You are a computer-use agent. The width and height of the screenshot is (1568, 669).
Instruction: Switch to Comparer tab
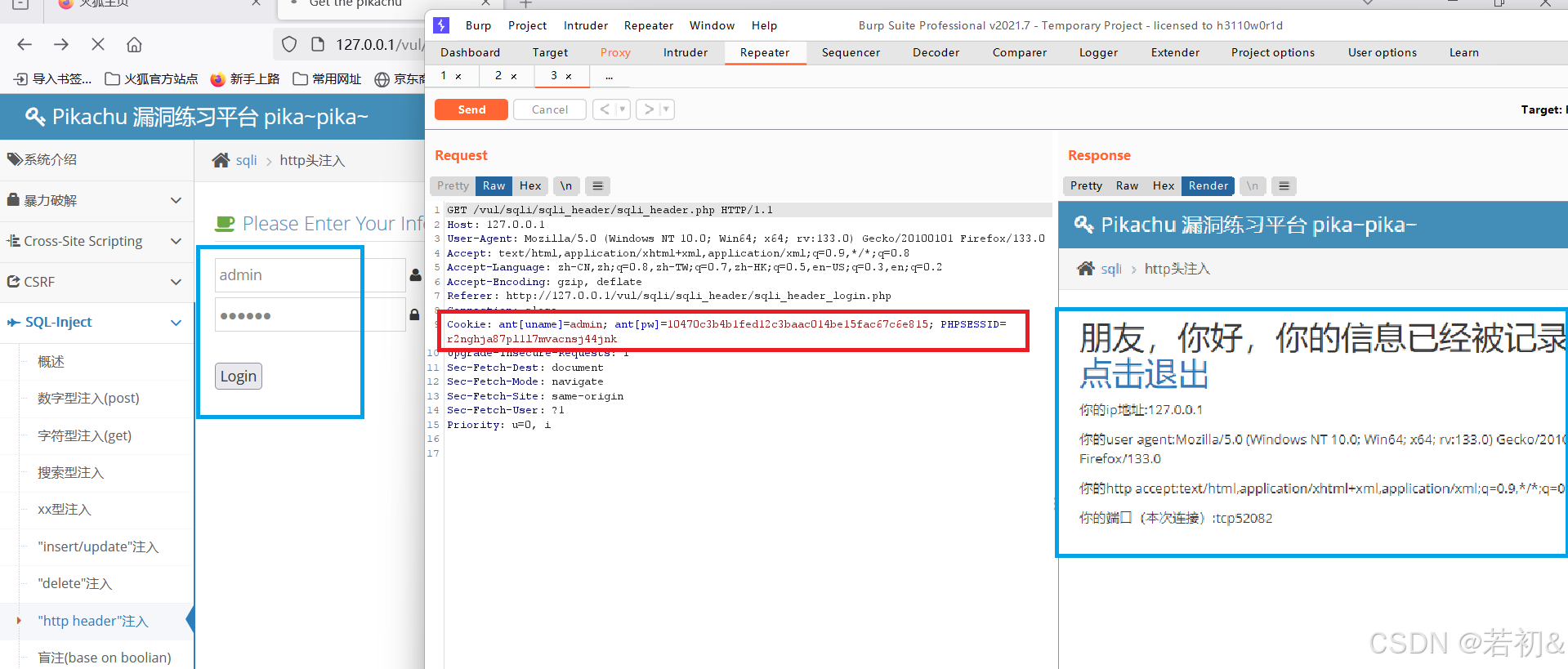(1019, 52)
